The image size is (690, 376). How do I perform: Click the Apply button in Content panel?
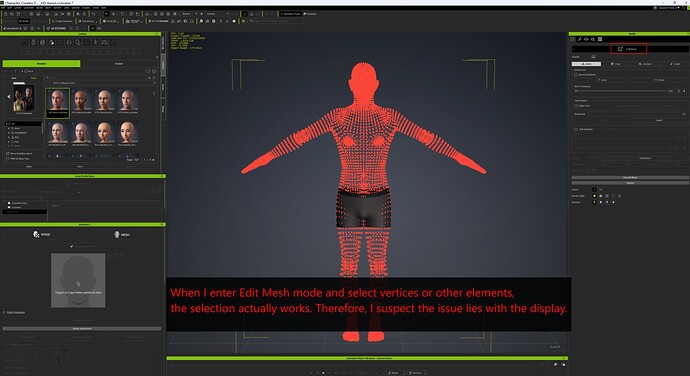[29, 166]
